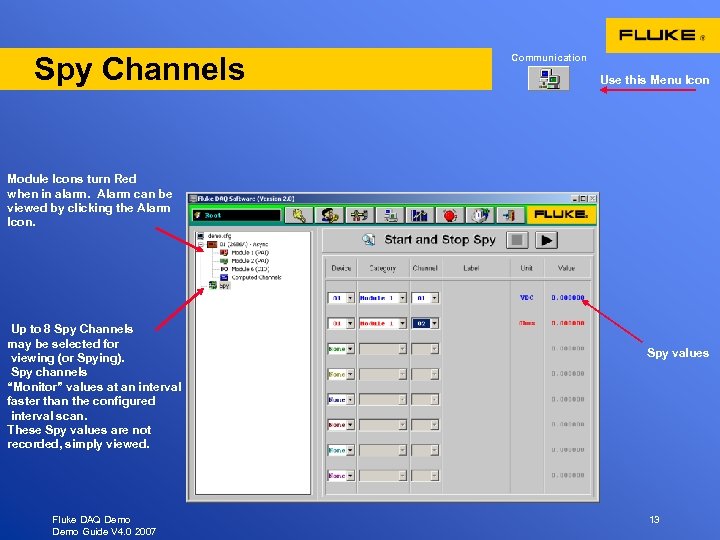Open the red Module 1 Category dropdown
Viewport: 720px width, 540px height.
pos(402,323)
